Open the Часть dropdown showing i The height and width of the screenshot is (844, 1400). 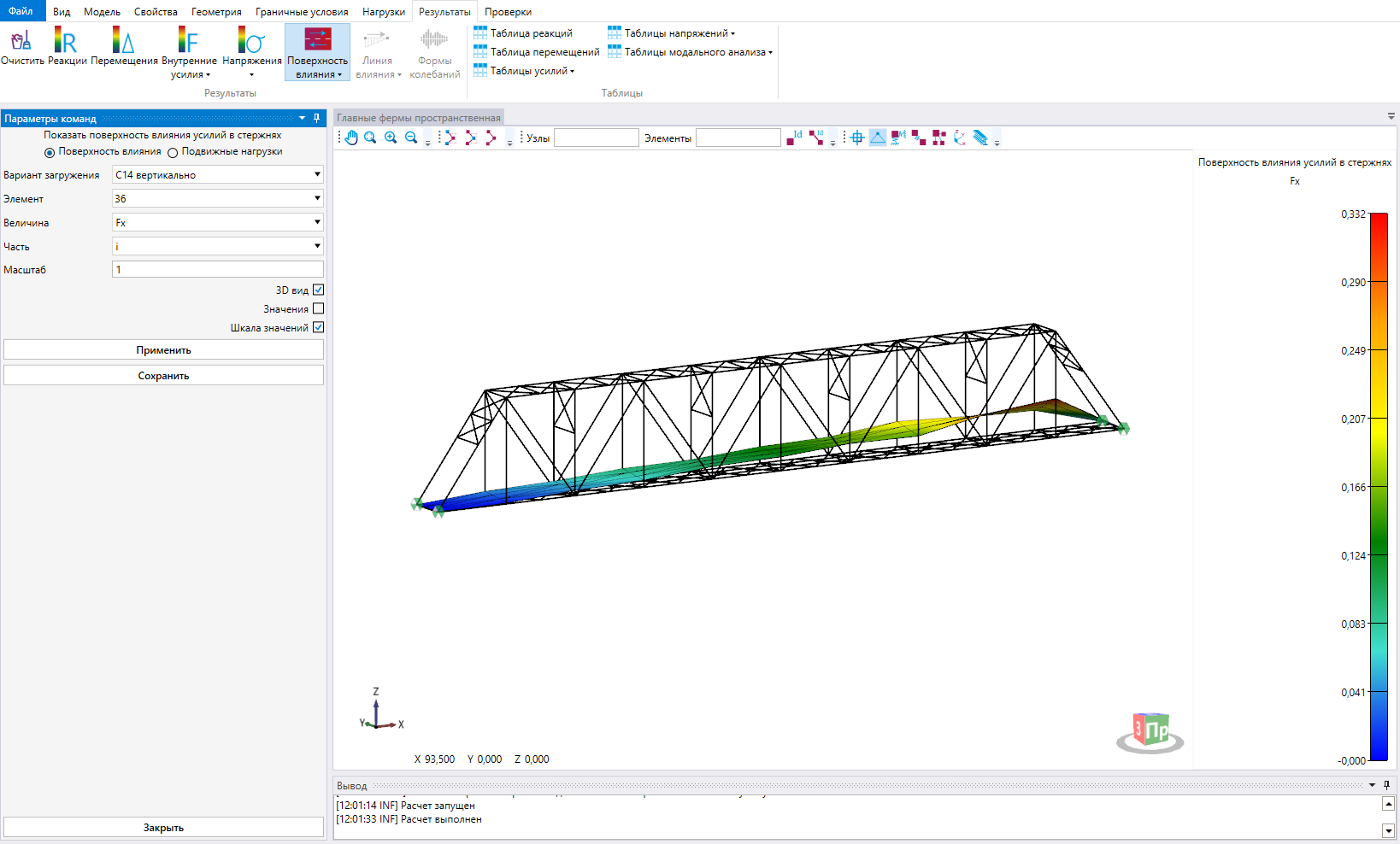[x=218, y=246]
